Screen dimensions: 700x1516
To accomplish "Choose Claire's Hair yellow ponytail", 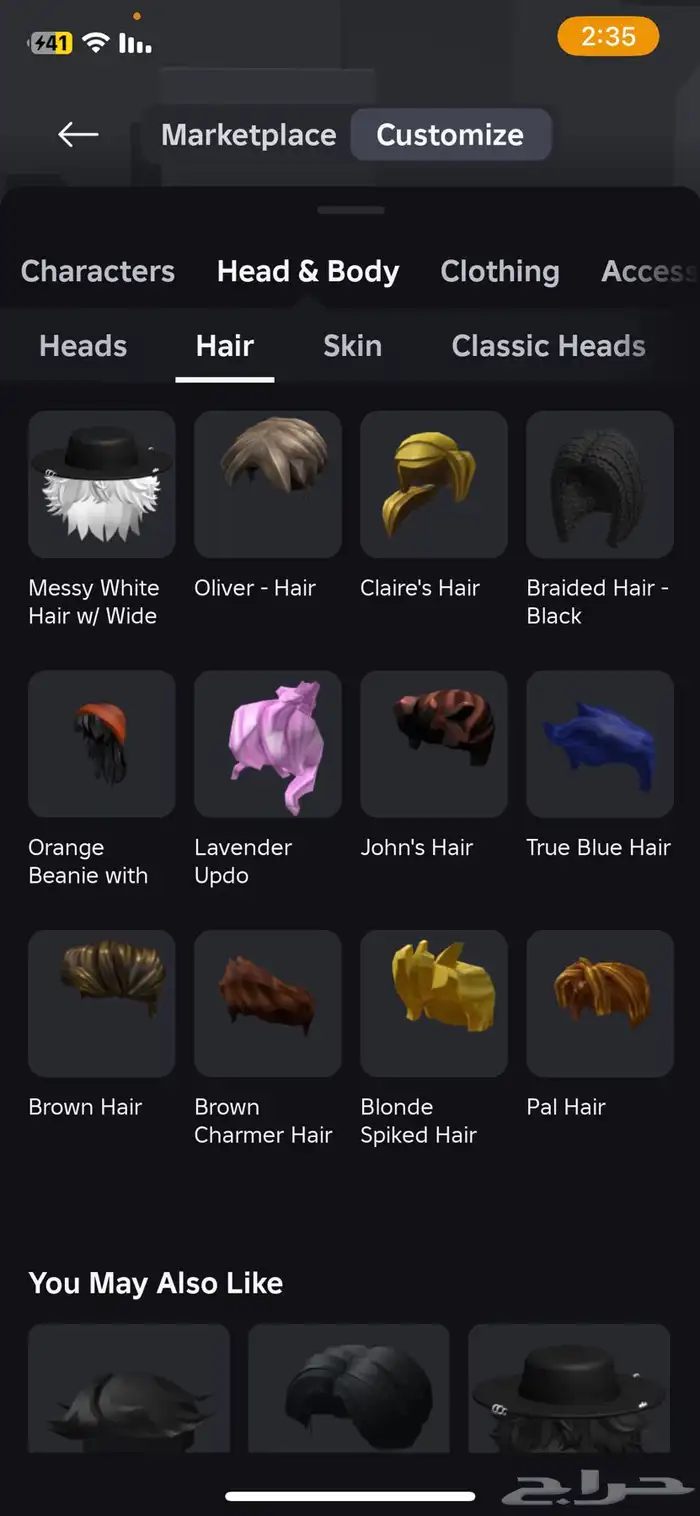I will 434,484.
